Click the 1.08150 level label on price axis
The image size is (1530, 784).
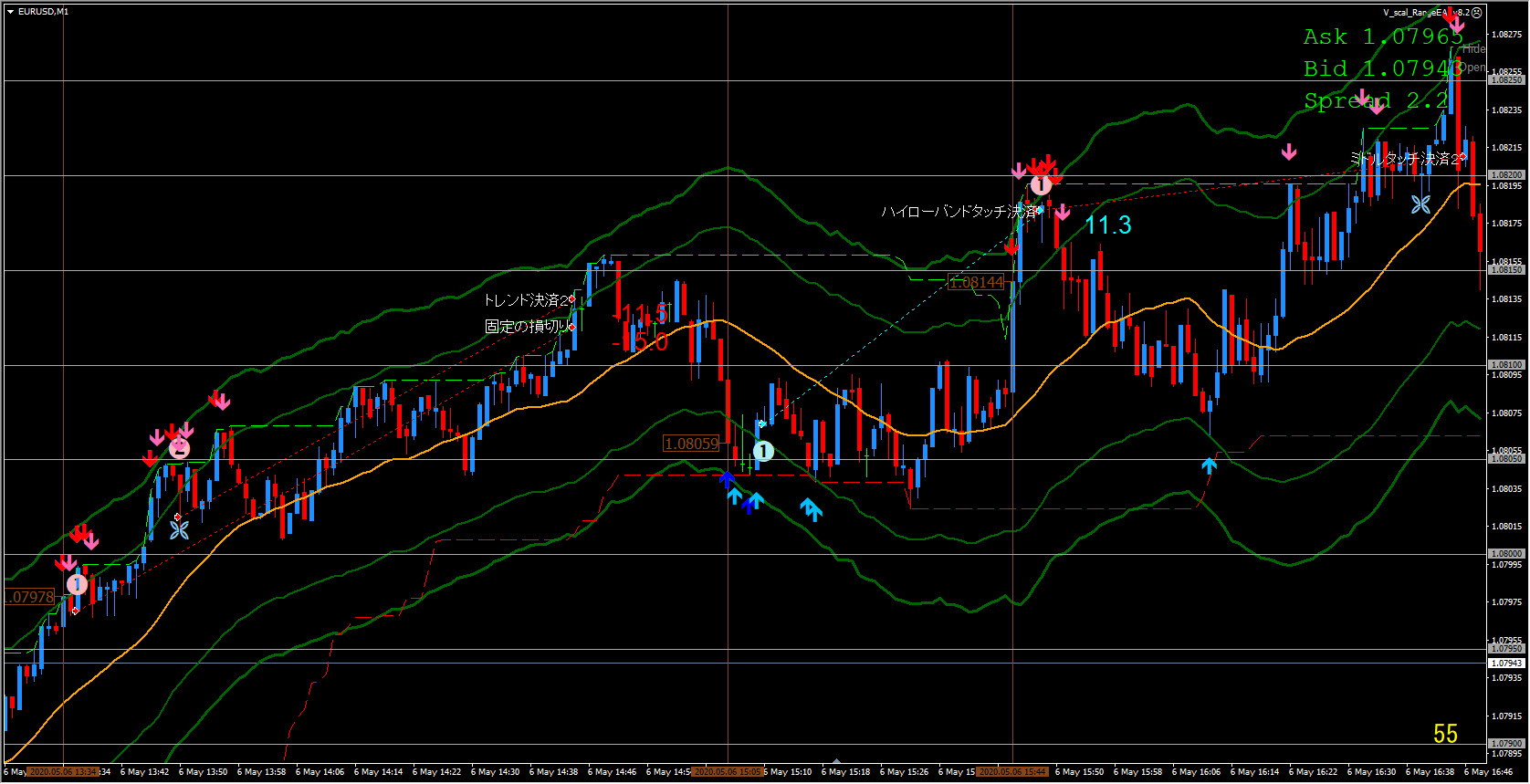coord(1506,270)
